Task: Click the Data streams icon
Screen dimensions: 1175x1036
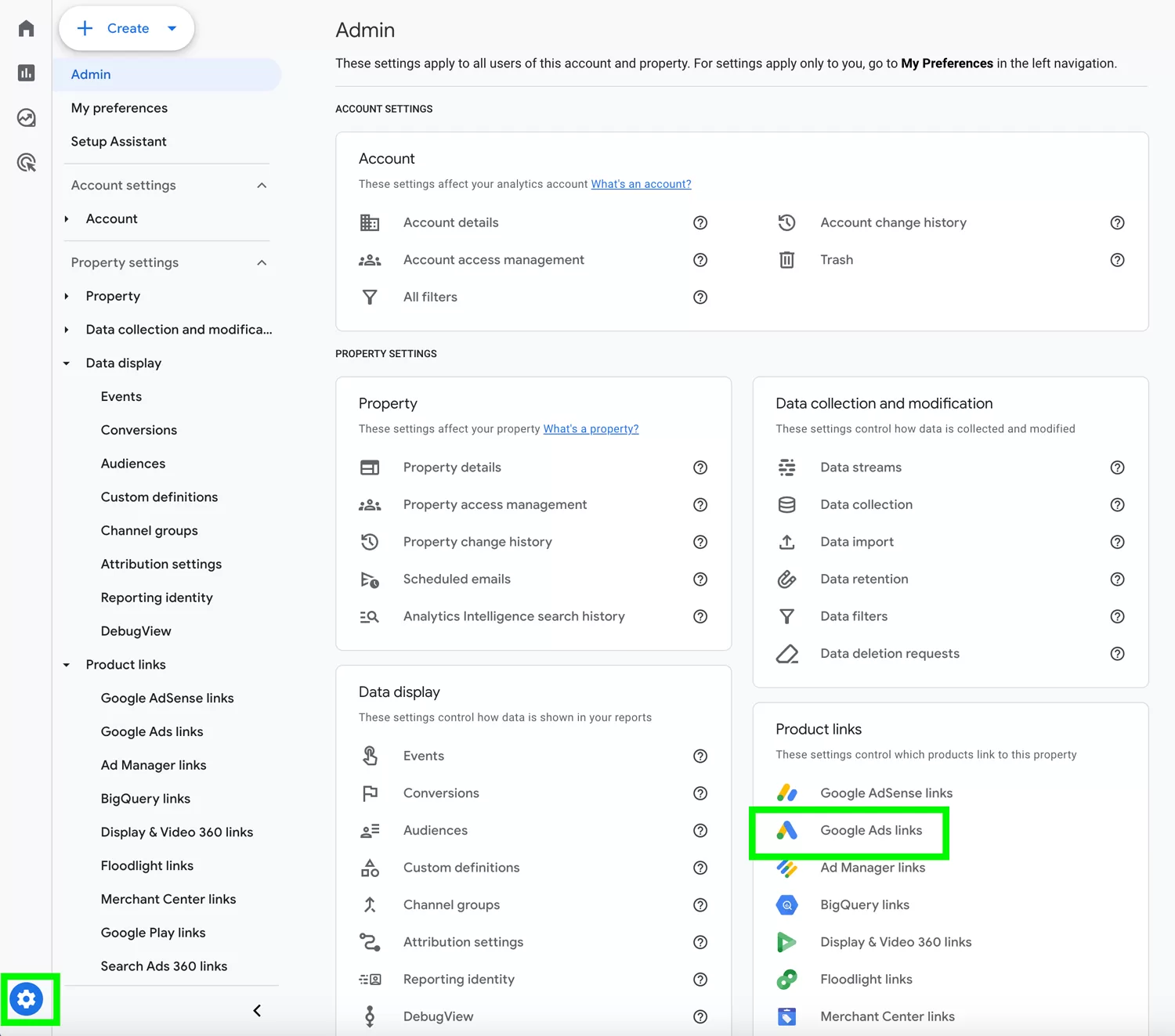Action: click(786, 467)
